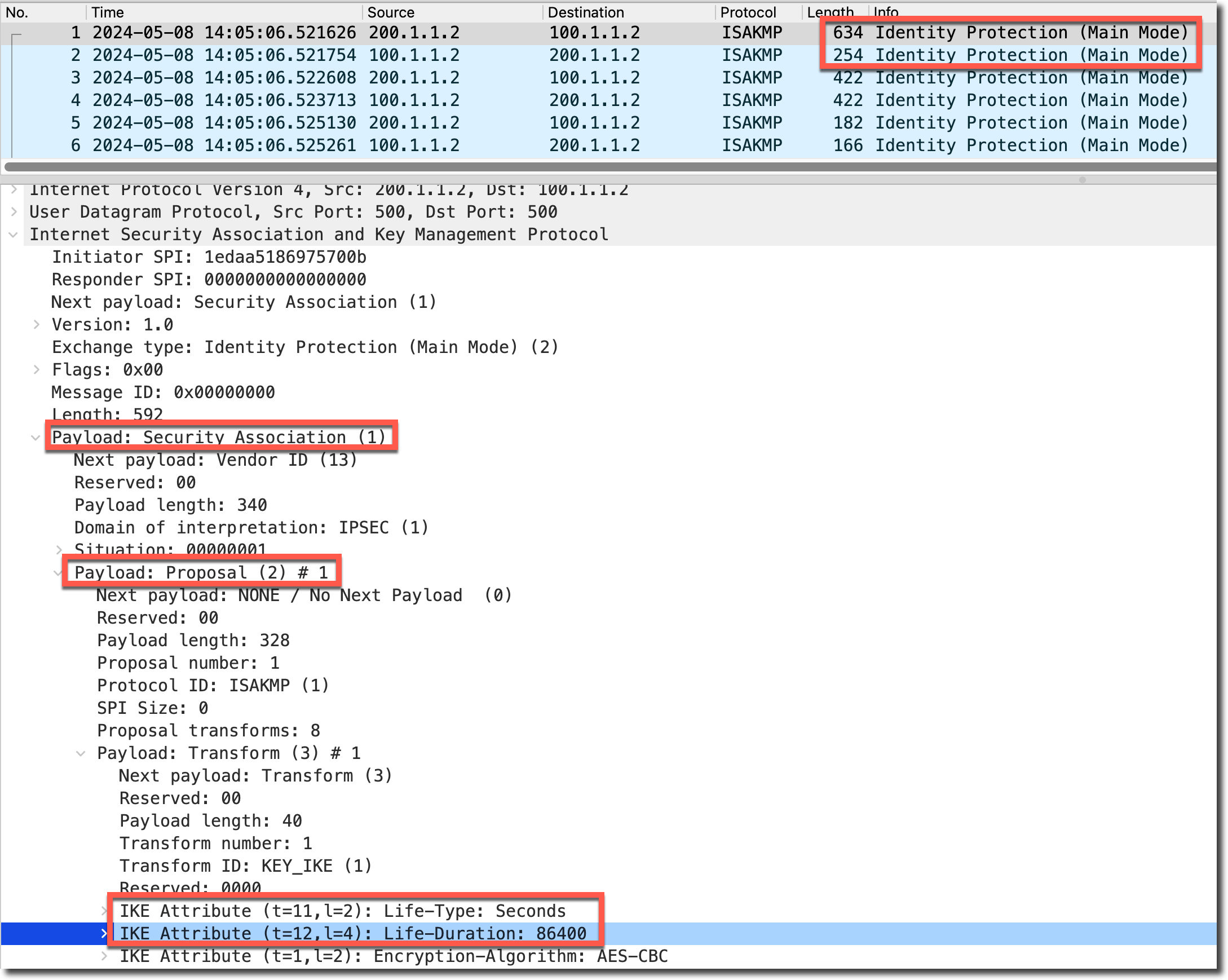The image size is (1228, 980).
Task: Collapse Payload: Proposal (2) # 1
Action: coord(58,573)
